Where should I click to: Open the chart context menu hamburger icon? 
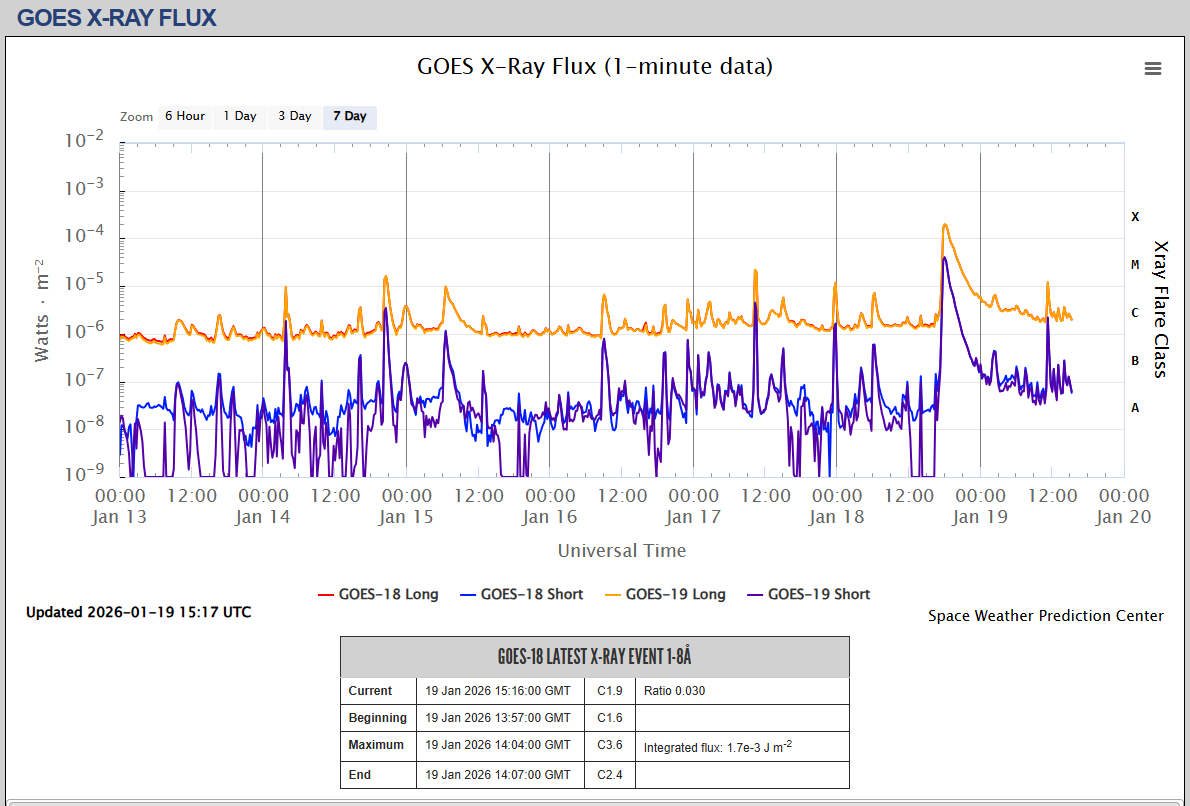(1153, 68)
